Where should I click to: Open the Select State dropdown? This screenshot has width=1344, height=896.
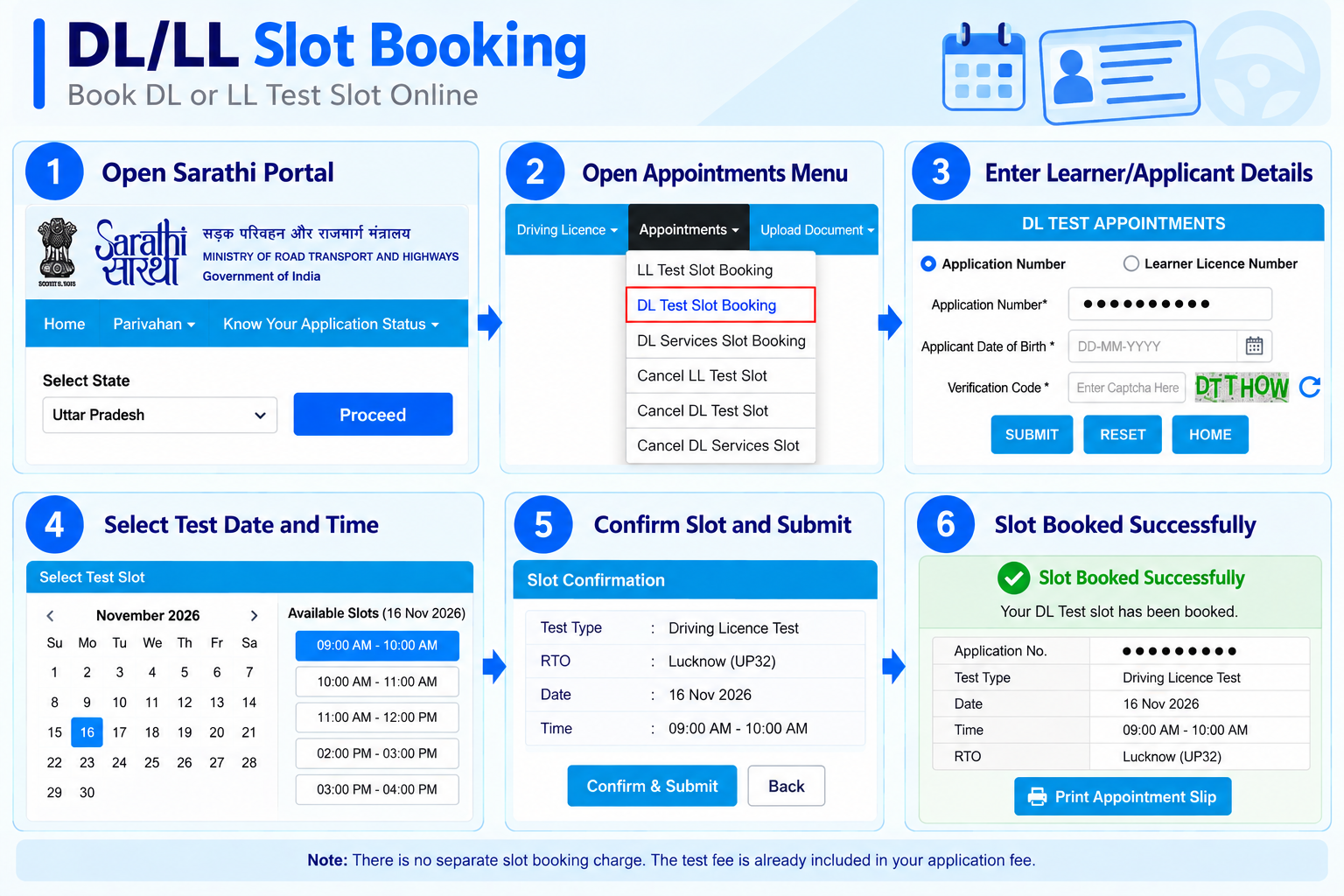pyautogui.click(x=159, y=415)
